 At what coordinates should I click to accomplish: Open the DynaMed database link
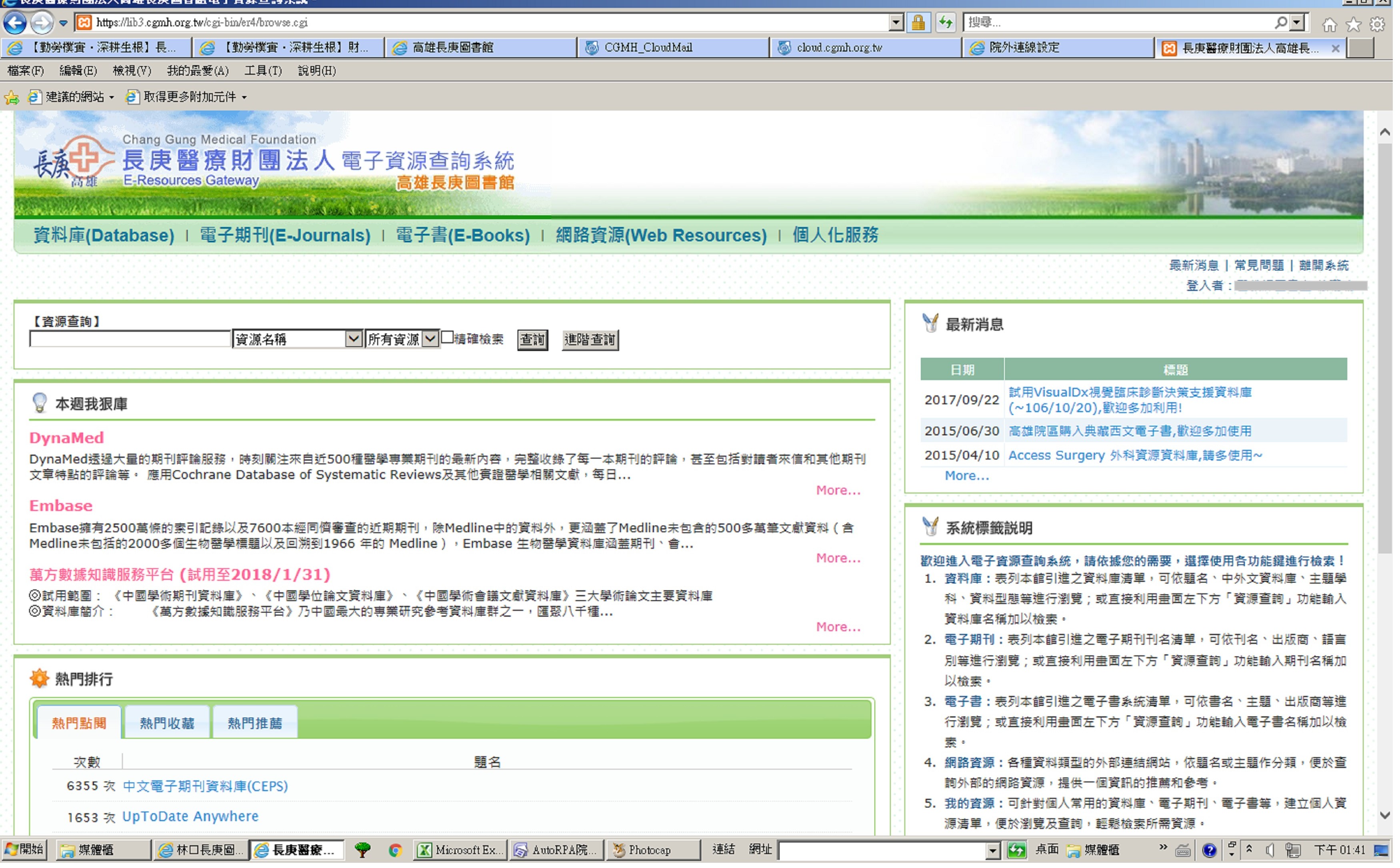tap(66, 439)
